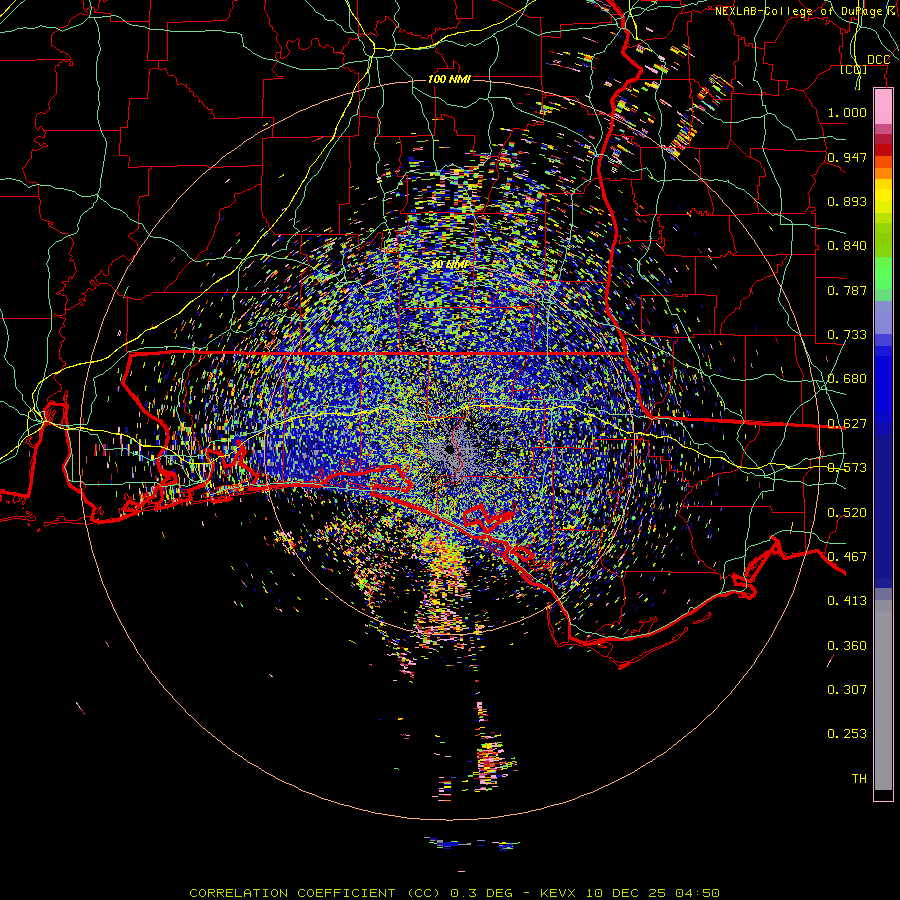Image resolution: width=900 pixels, height=900 pixels.
Task: Click the 0.733 scale label
Action: [x=847, y=335]
